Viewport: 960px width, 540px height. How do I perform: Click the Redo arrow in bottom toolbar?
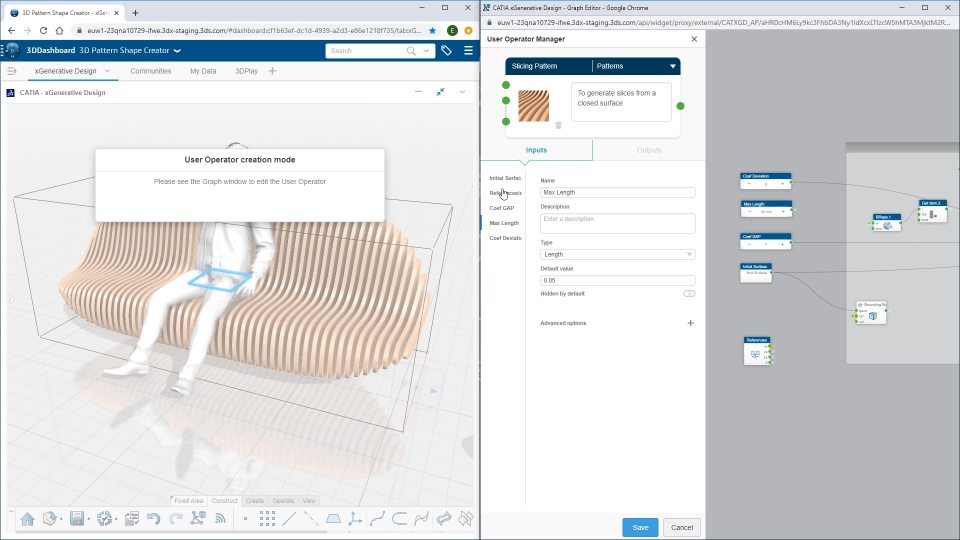(x=176, y=519)
